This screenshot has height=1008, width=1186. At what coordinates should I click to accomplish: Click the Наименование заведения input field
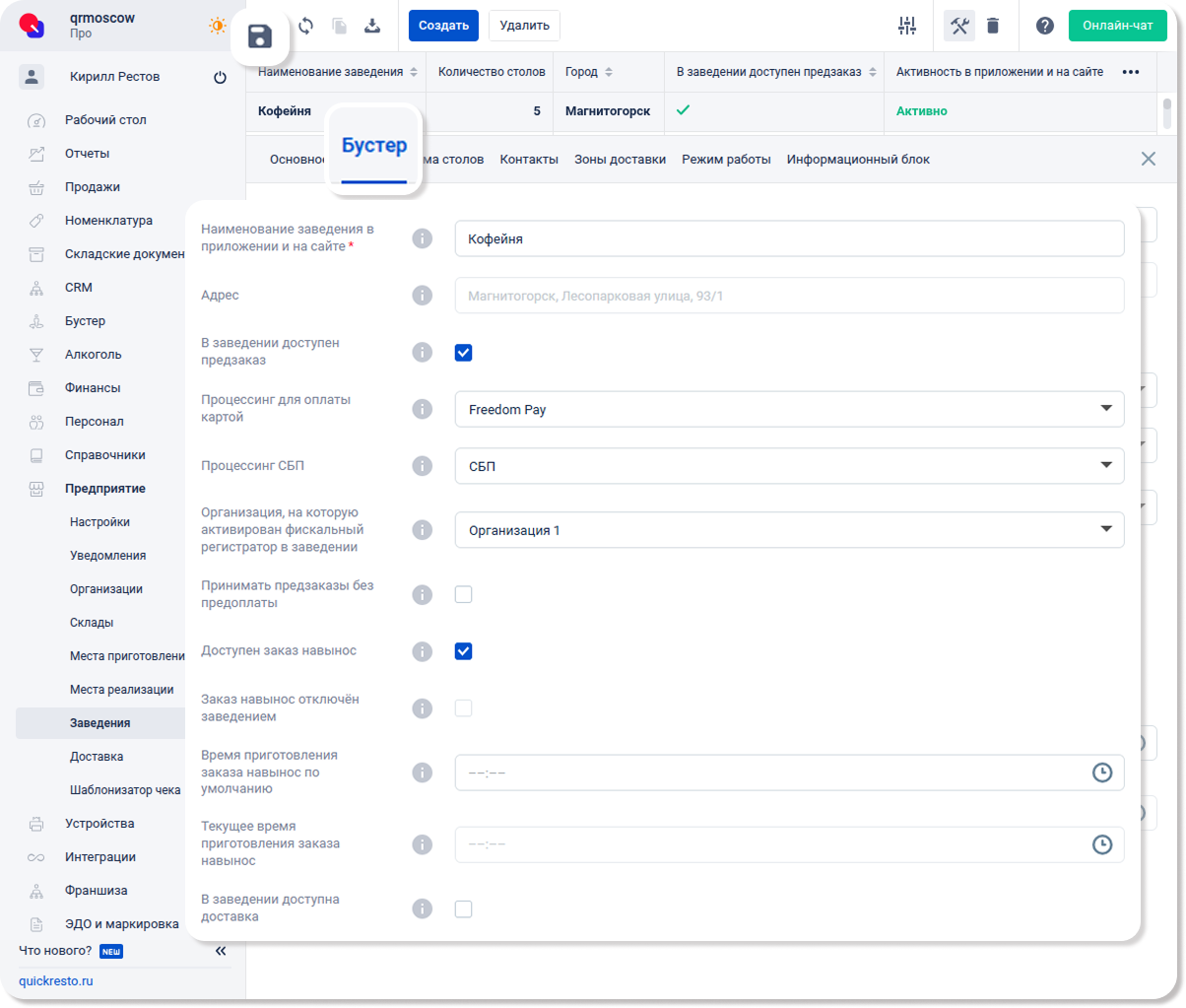point(789,237)
